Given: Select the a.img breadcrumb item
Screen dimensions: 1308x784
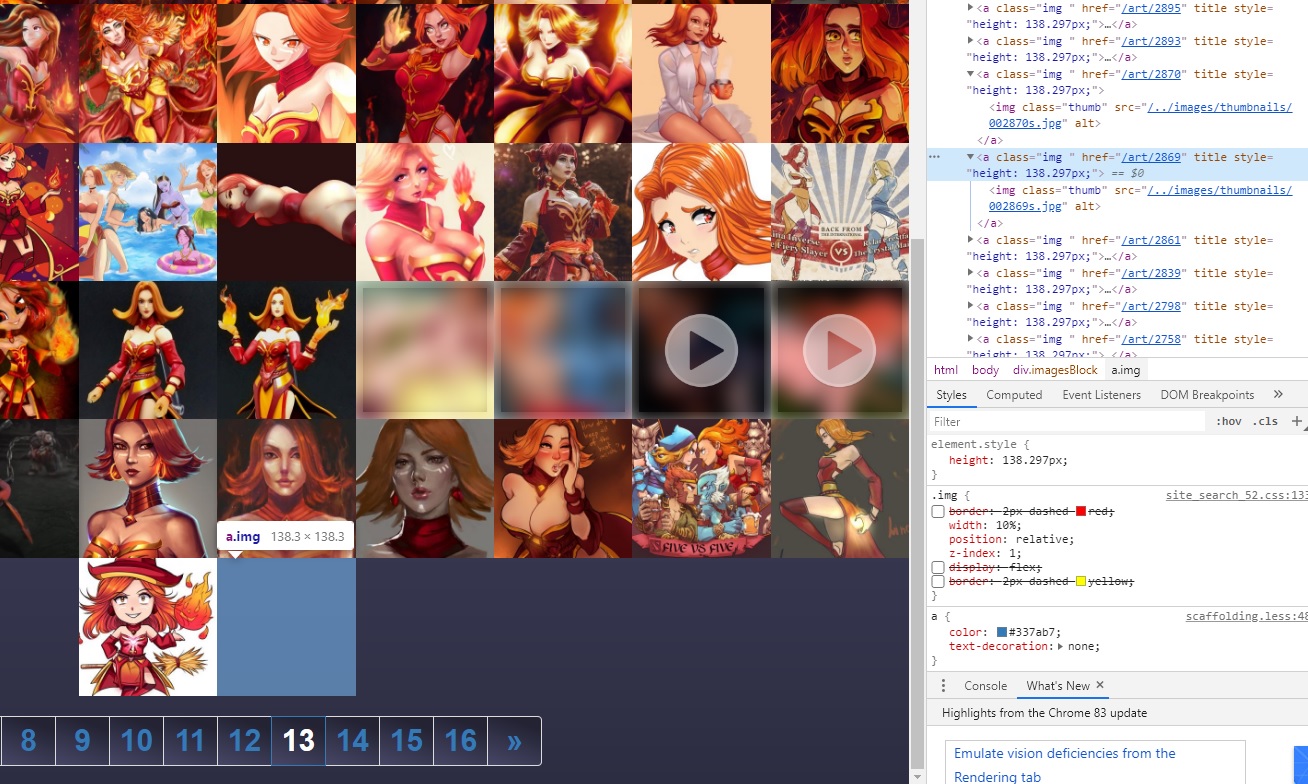Looking at the screenshot, I should [1126, 369].
